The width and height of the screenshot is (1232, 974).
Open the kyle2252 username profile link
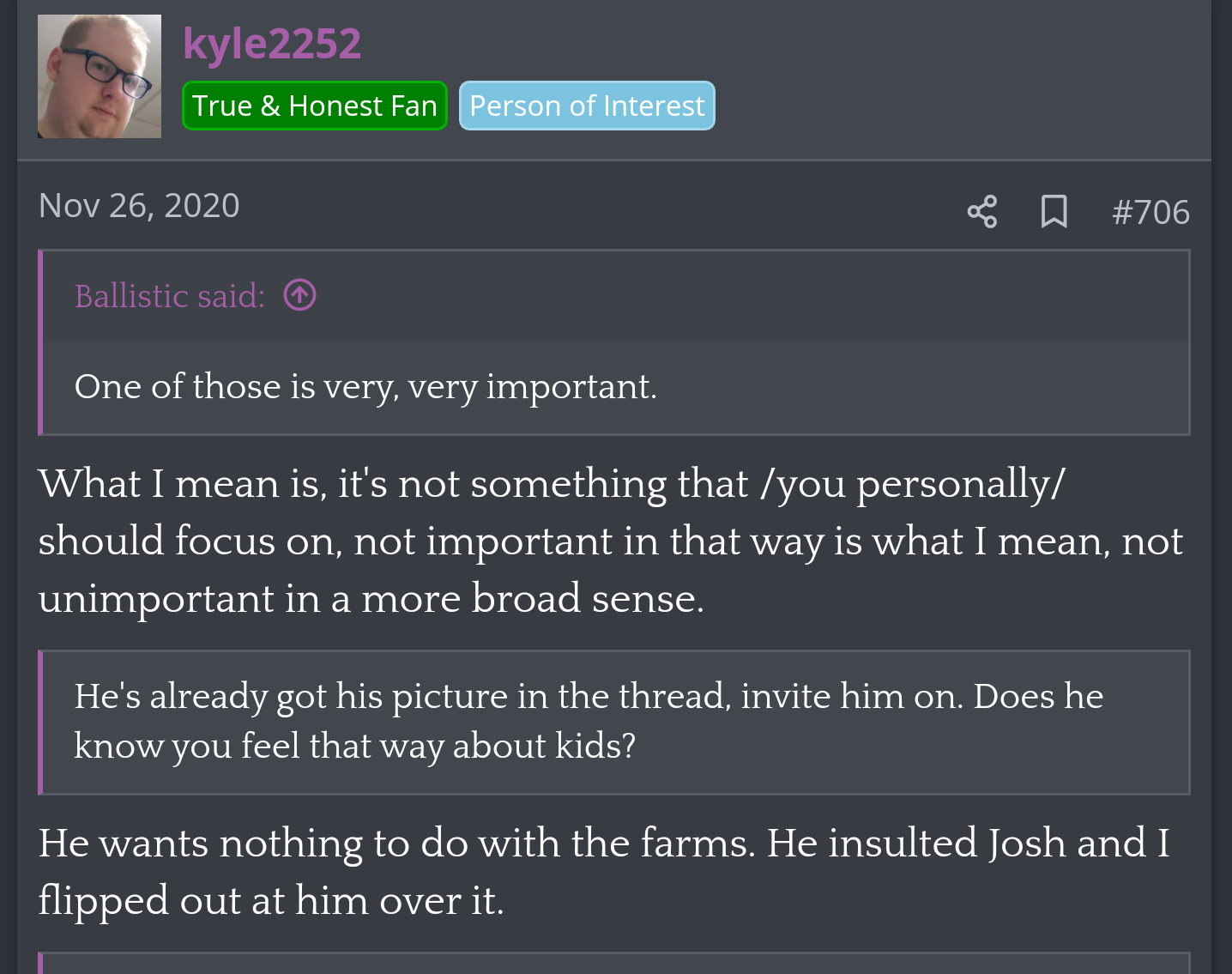[272, 44]
